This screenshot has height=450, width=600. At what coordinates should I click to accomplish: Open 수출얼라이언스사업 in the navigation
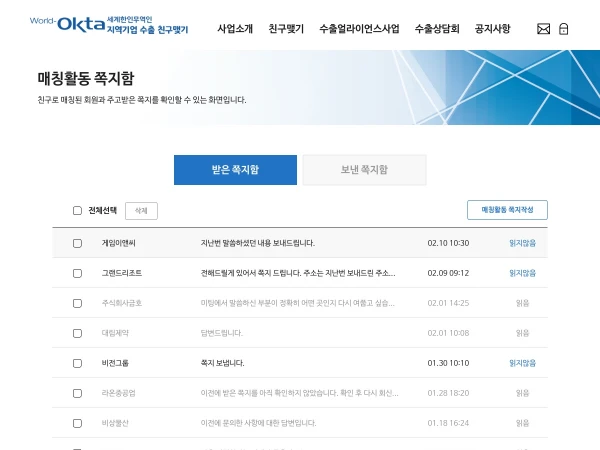(358, 29)
